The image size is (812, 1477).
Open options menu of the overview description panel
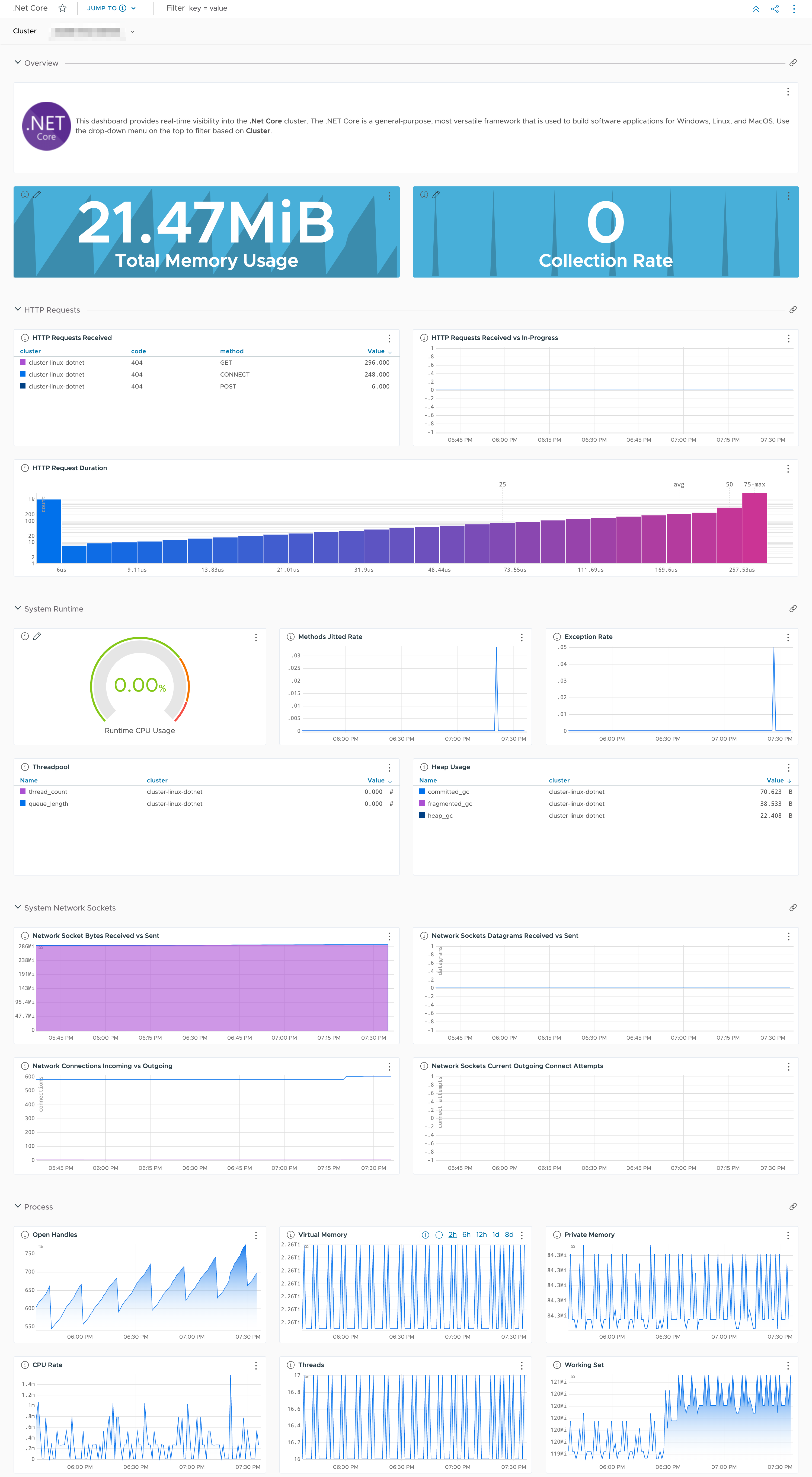pyautogui.click(x=788, y=92)
